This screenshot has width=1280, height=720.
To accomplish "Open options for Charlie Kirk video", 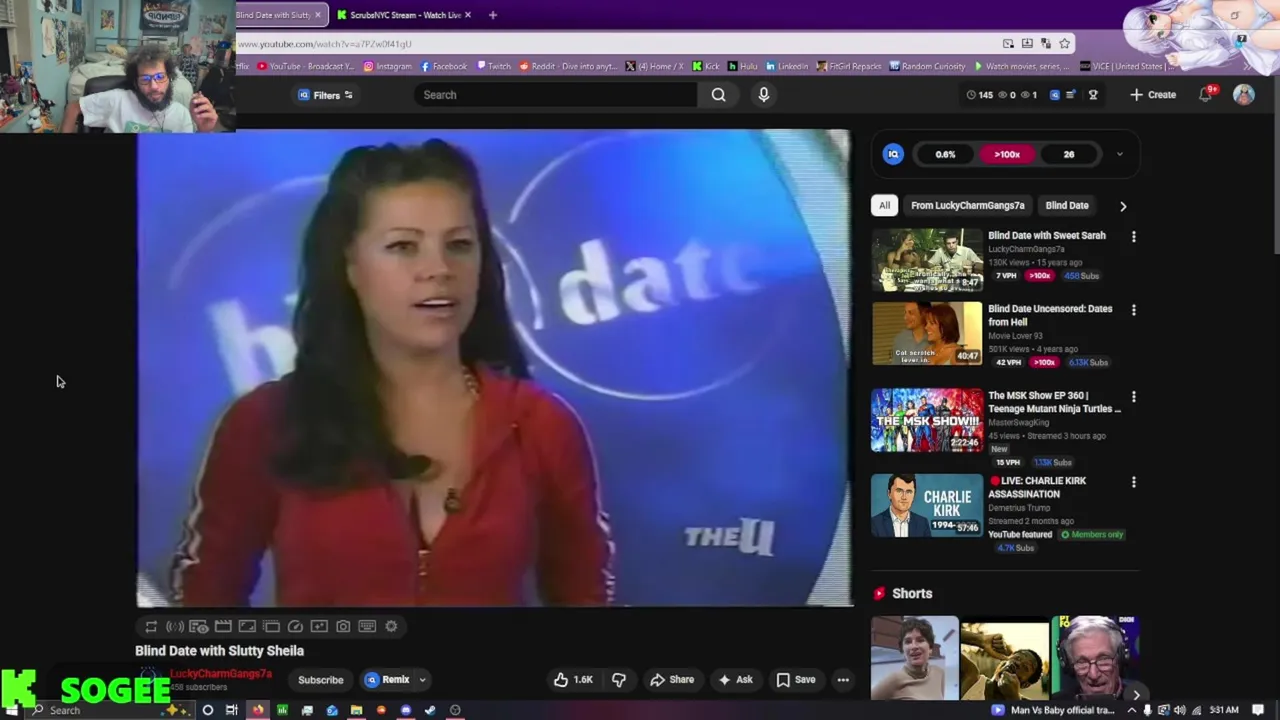I will (x=1133, y=482).
